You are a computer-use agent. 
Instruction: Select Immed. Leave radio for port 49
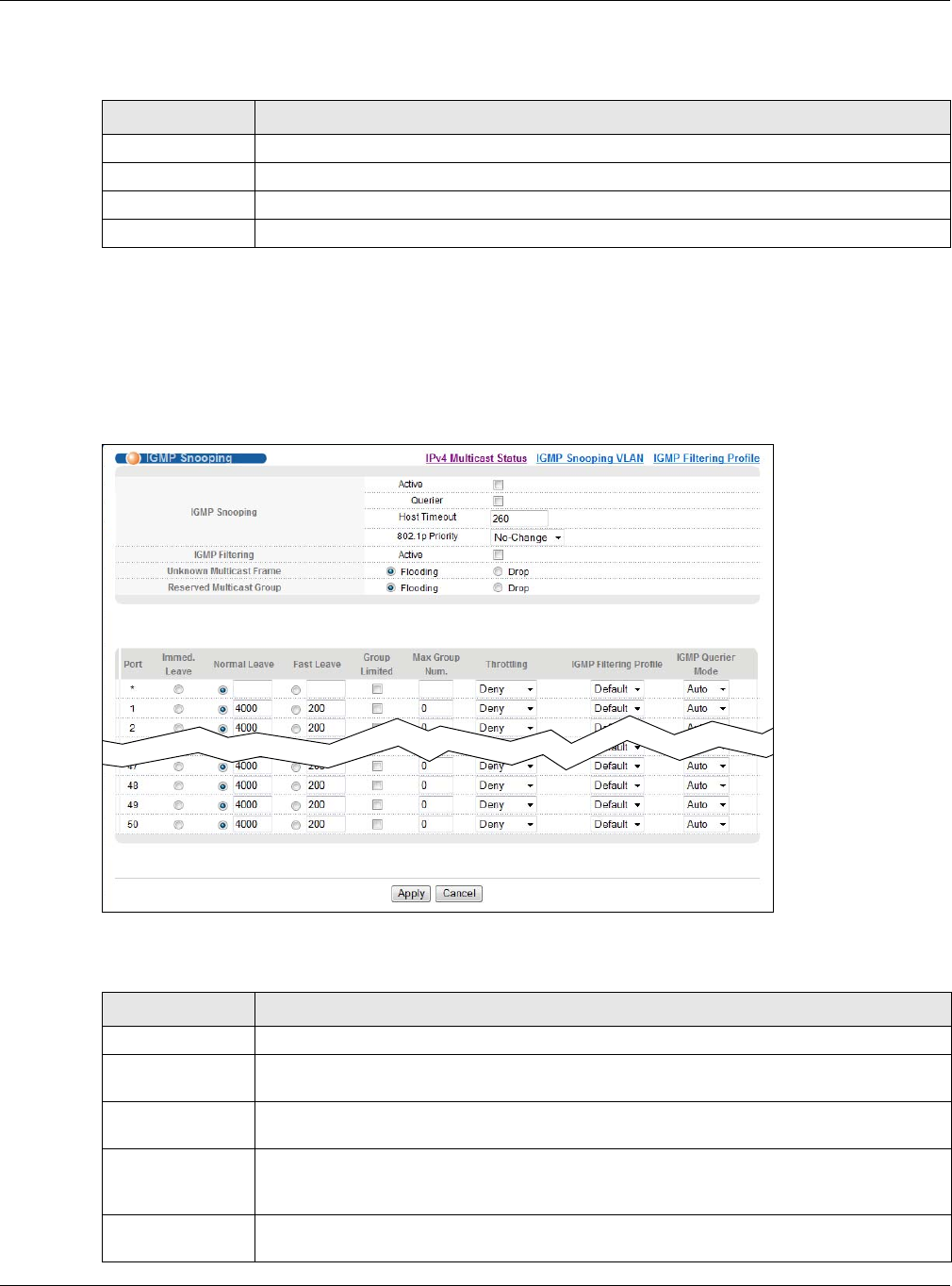coord(178,805)
